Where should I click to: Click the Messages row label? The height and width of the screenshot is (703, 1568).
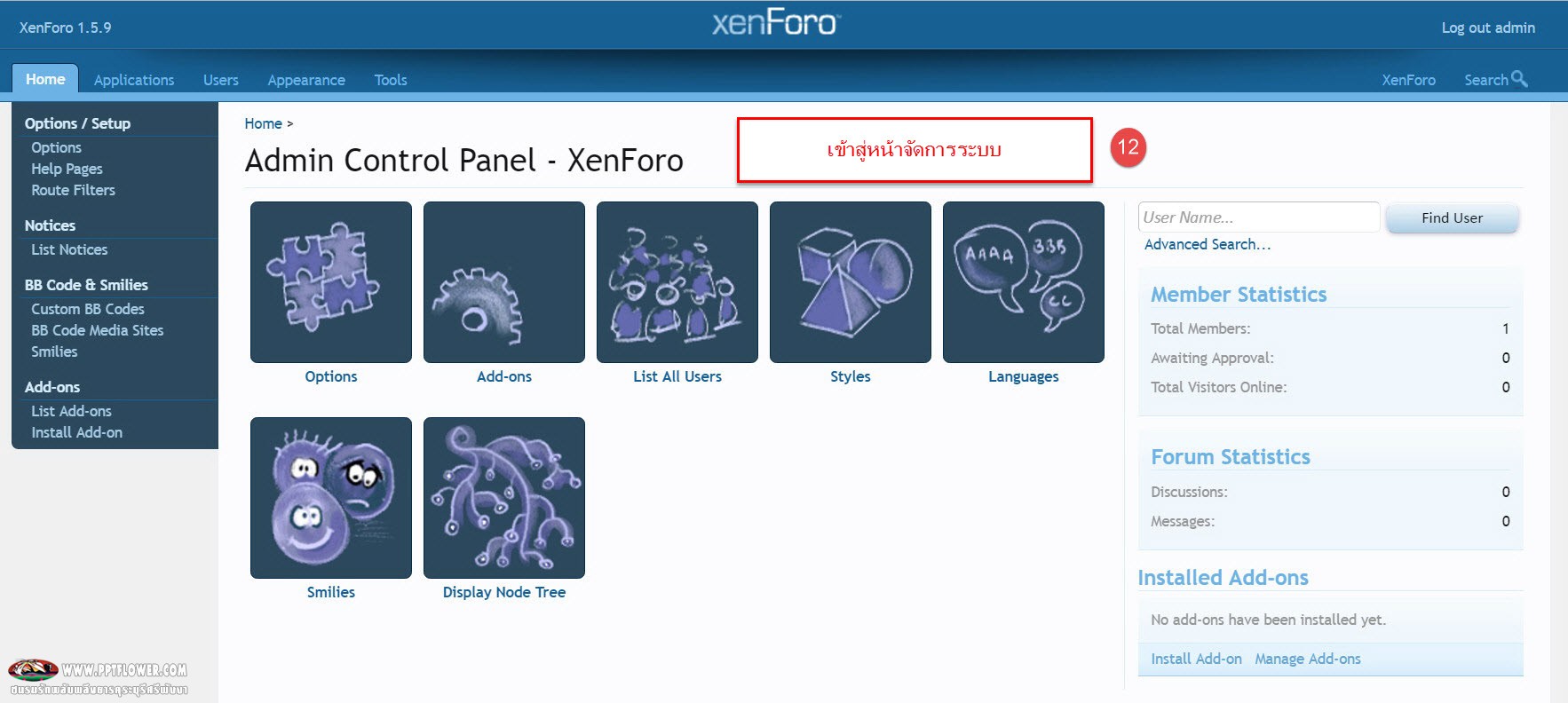coord(1183,521)
